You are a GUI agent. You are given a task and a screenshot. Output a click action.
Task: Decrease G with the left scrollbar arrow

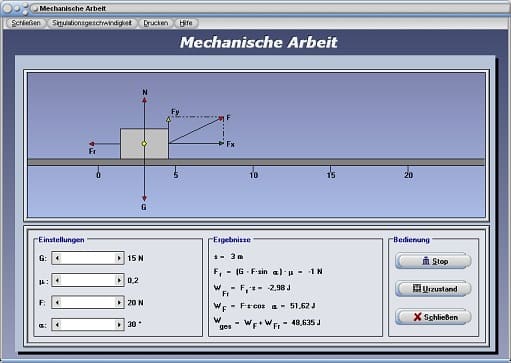[x=57, y=258]
